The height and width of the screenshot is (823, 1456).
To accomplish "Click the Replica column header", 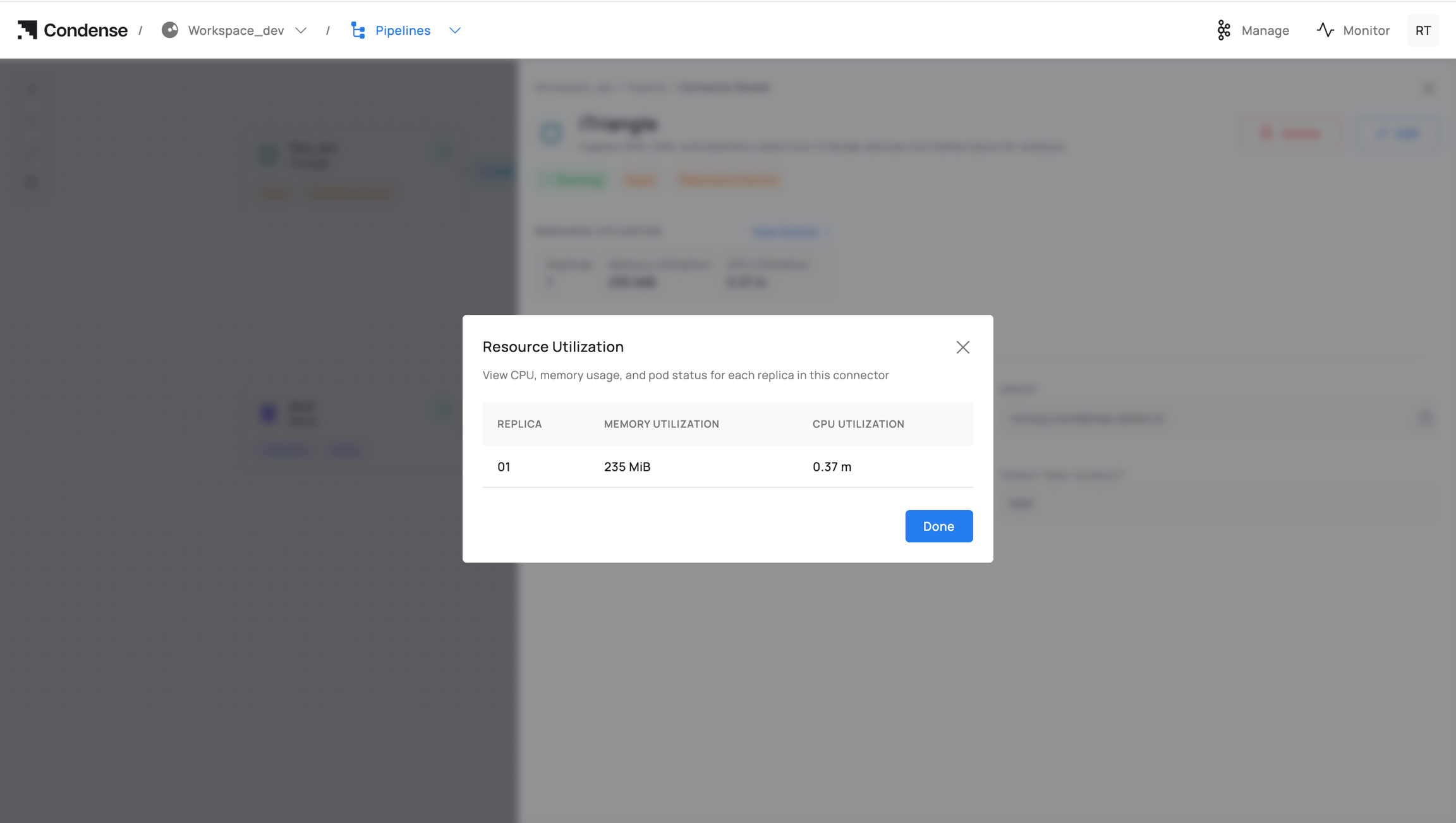I will (x=519, y=424).
